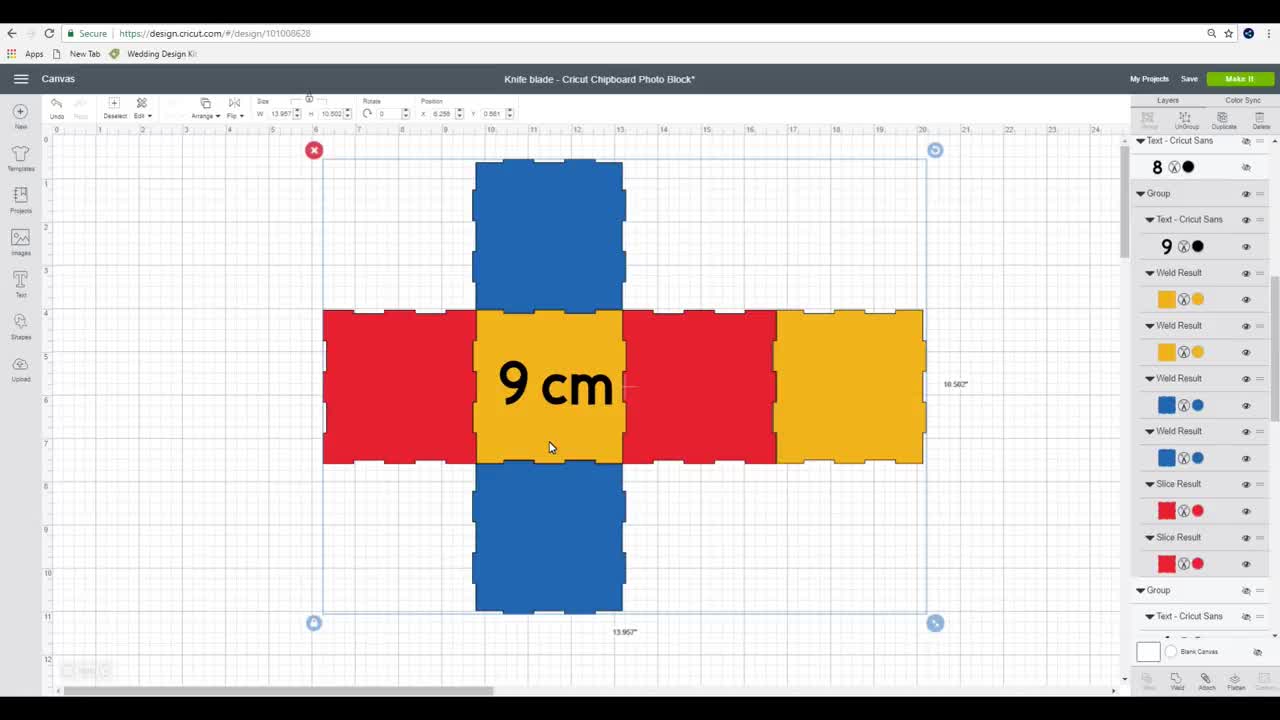Delete selection using red X handle on canvas
The width and height of the screenshot is (1280, 720).
click(314, 150)
